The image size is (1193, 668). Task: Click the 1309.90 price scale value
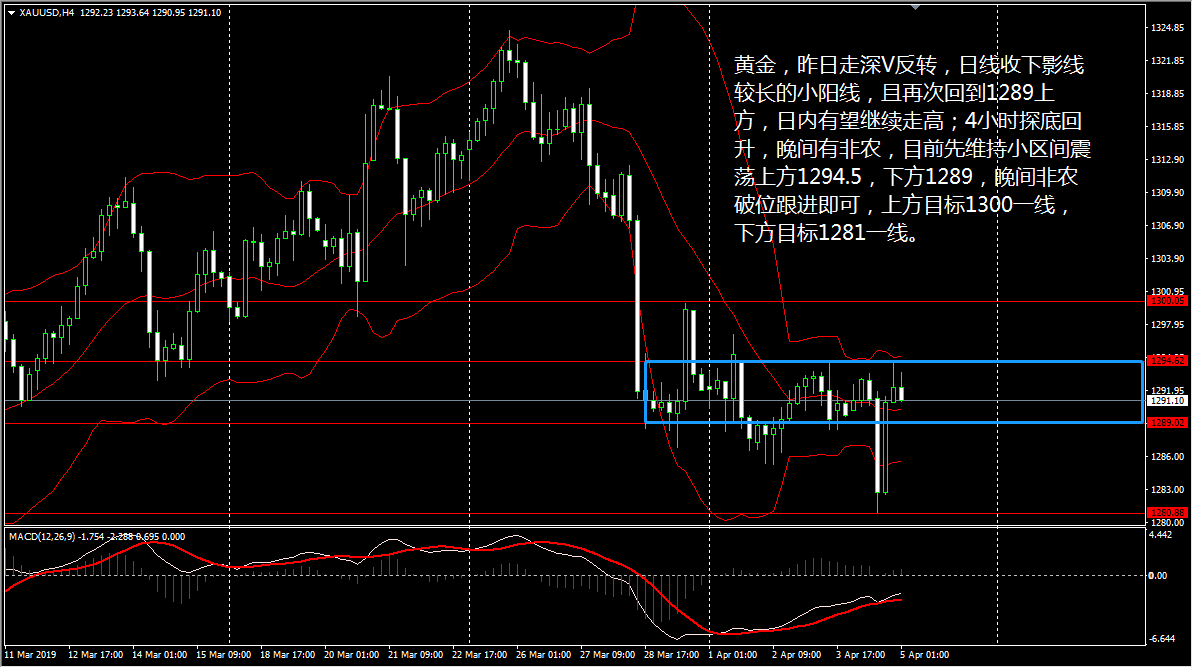[x=1168, y=192]
